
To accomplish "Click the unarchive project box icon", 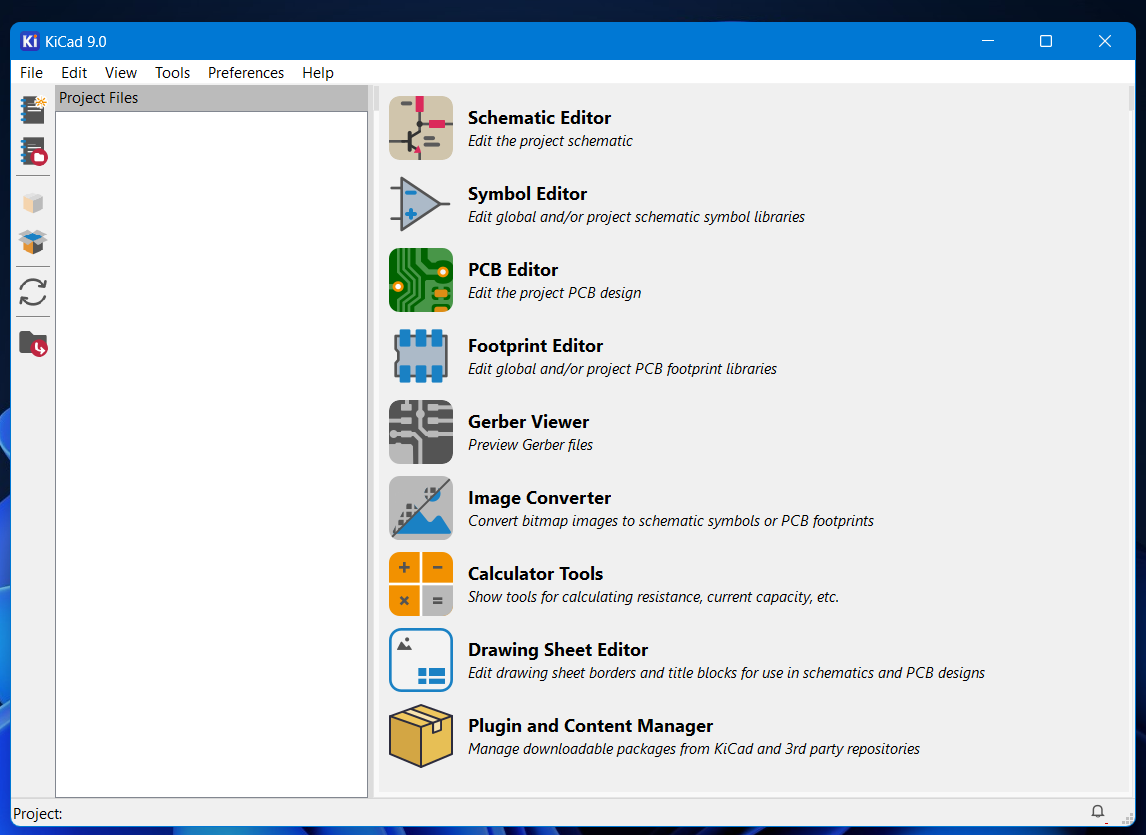I will [x=33, y=242].
